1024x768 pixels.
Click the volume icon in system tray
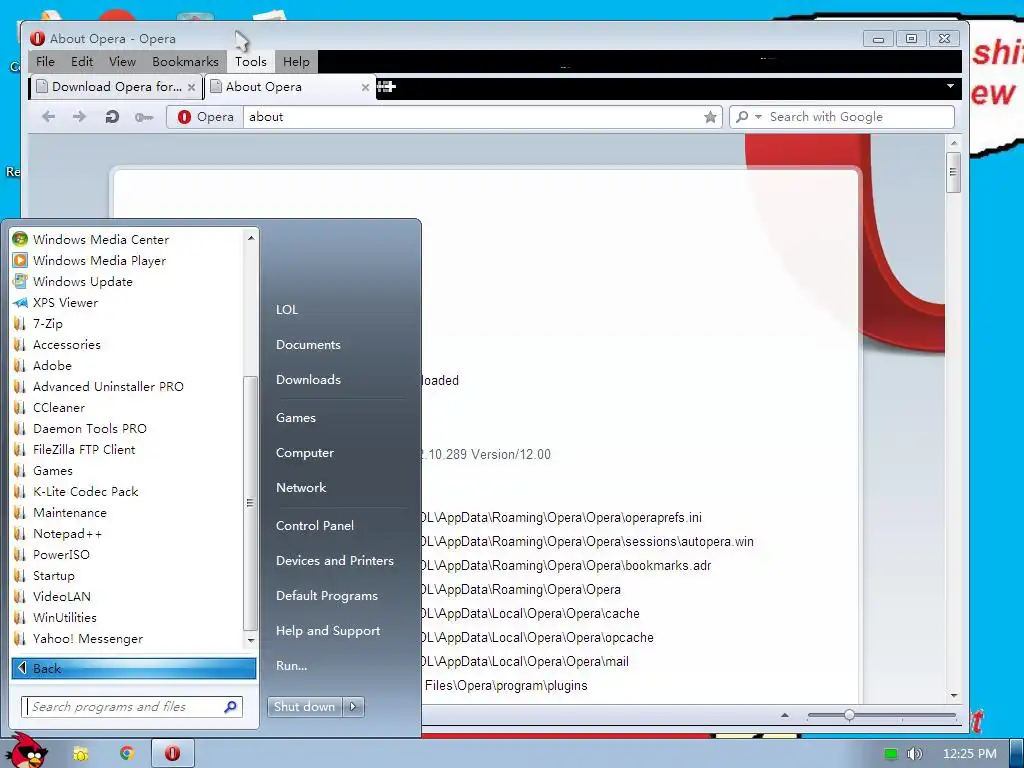pyautogui.click(x=914, y=754)
